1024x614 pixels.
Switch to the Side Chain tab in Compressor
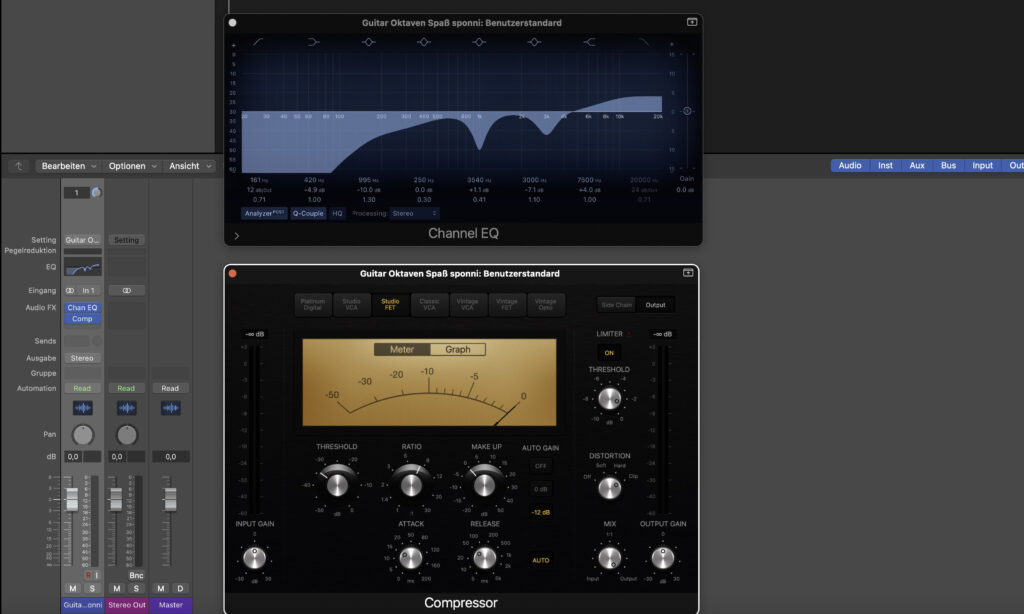[x=616, y=304]
